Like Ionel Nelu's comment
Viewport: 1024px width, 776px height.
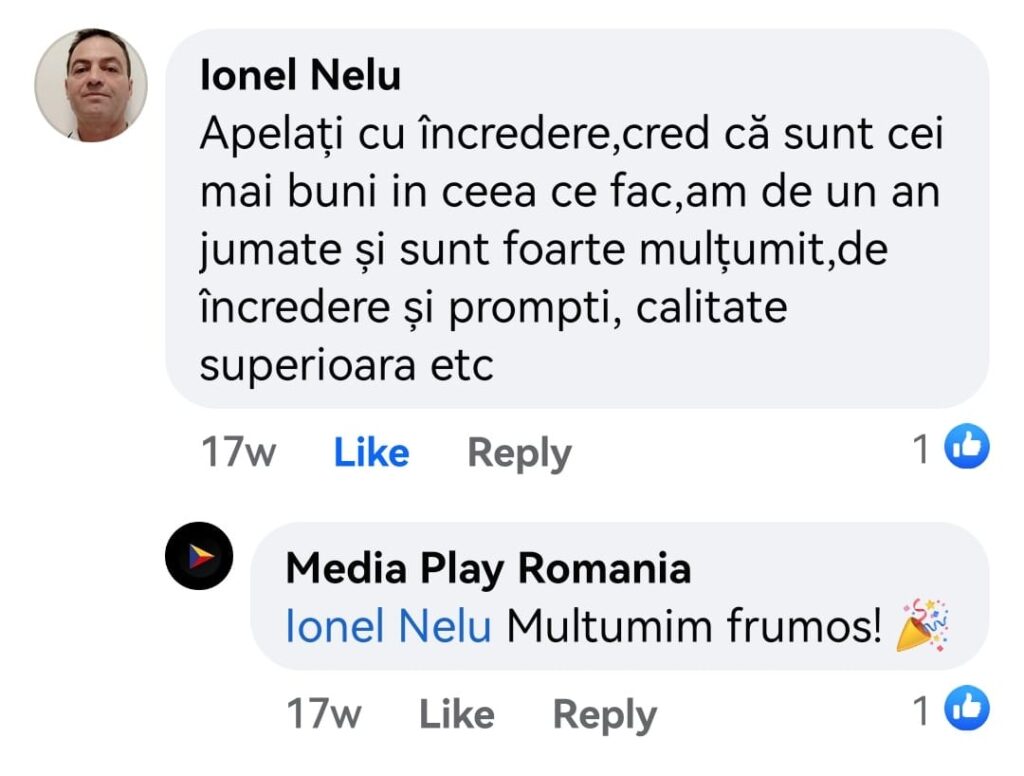click(x=371, y=453)
